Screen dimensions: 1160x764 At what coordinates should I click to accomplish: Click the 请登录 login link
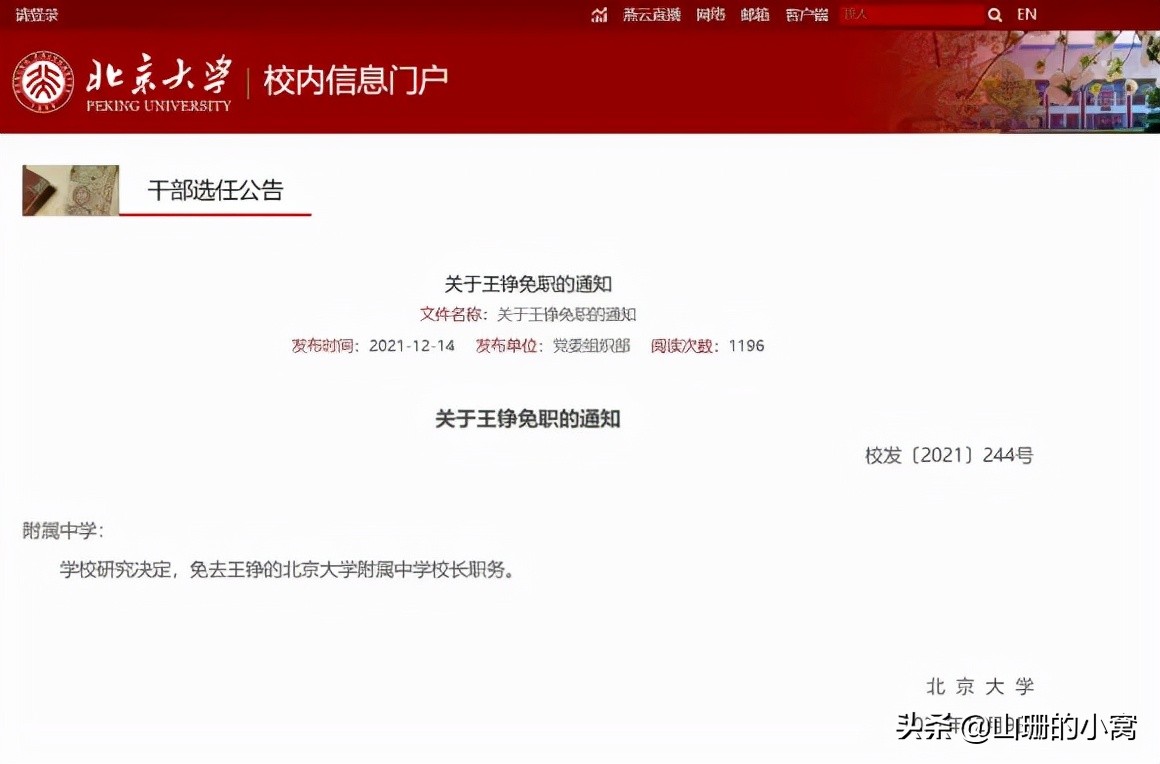point(36,15)
